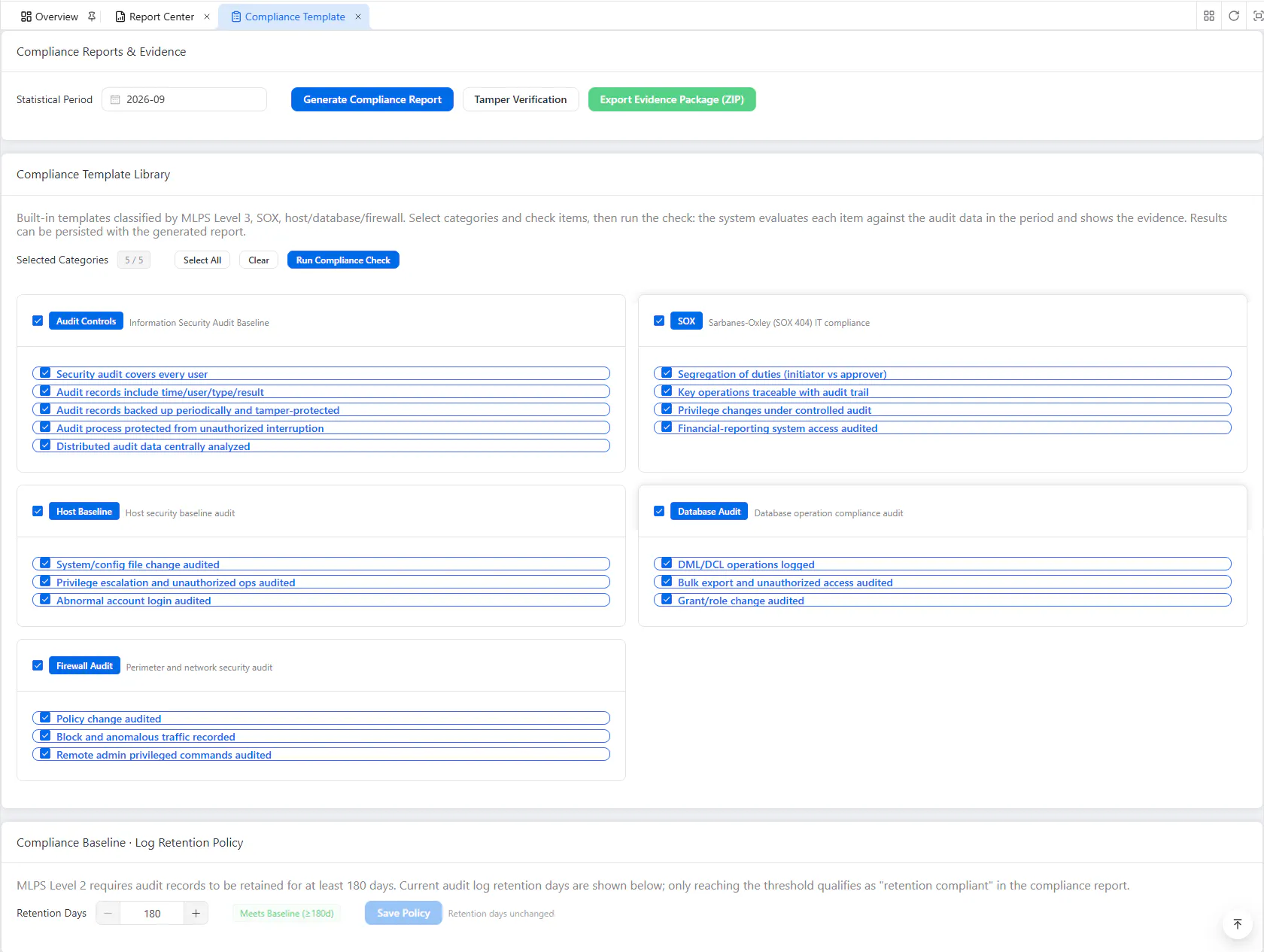Image resolution: width=1264 pixels, height=952 pixels.
Task: Click 'Sarbanes-Oxley (SOX 404) IT compliance' text
Action: tap(788, 322)
